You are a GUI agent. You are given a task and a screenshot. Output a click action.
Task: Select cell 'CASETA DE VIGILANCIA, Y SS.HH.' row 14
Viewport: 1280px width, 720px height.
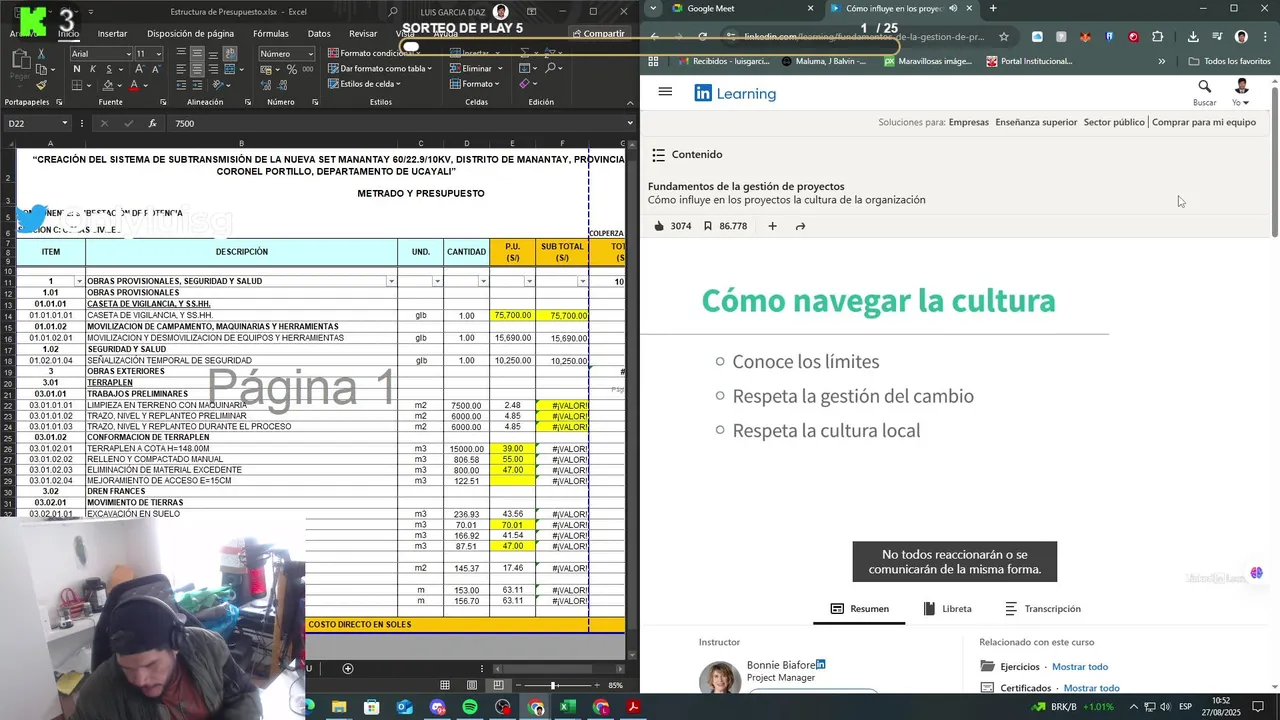(x=241, y=315)
